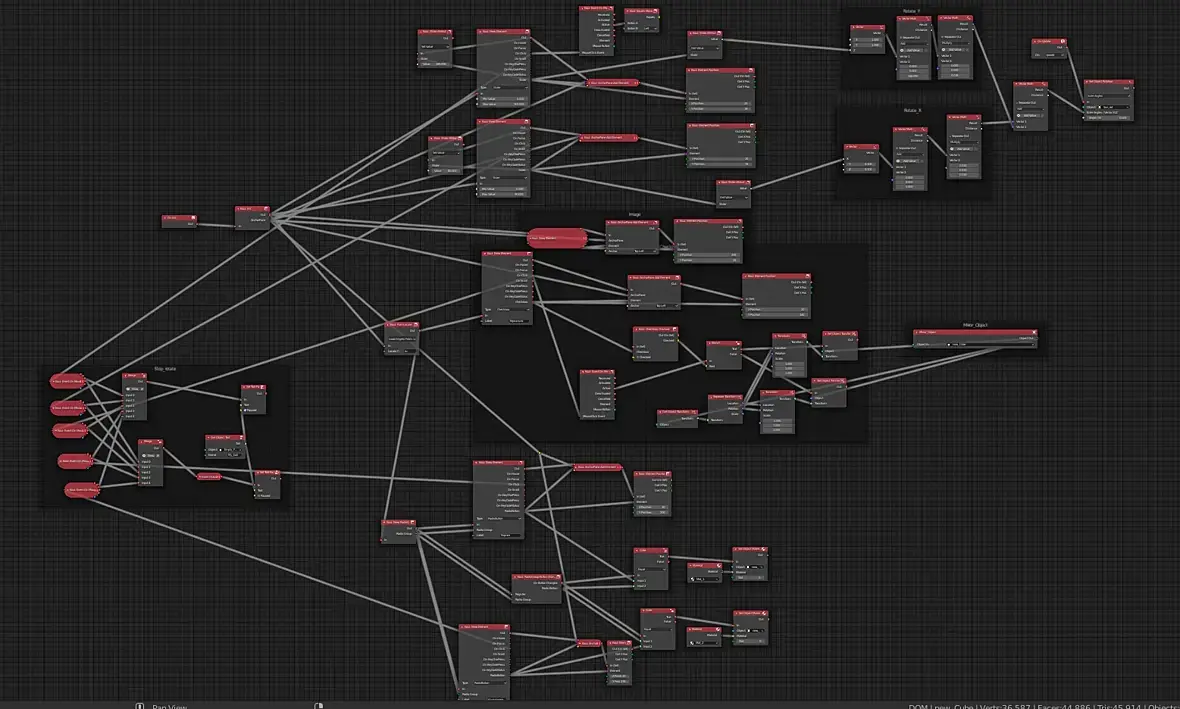Click the Set Object Rotation node's header icon
The image size is (1180, 709).
click(x=1131, y=82)
